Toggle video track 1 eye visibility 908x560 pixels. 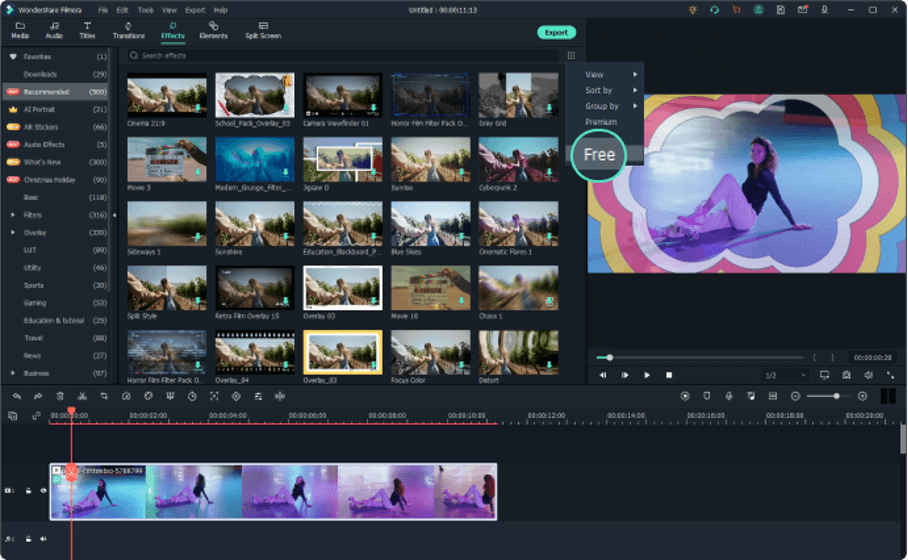point(43,491)
